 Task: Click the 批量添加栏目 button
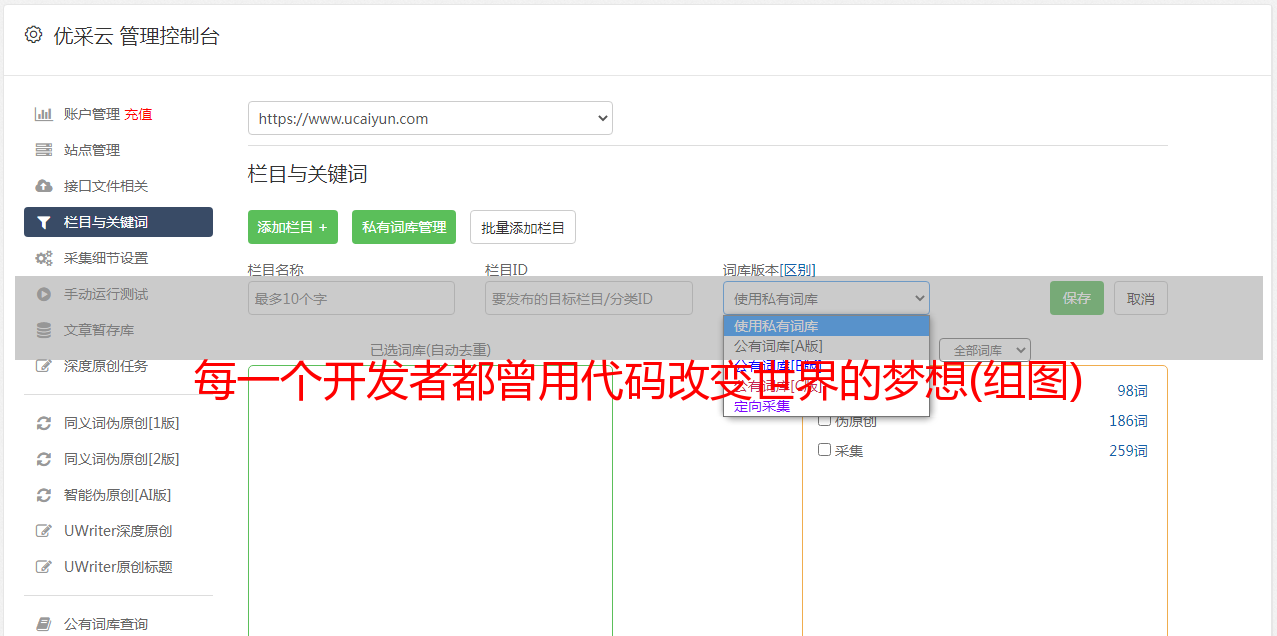click(523, 227)
